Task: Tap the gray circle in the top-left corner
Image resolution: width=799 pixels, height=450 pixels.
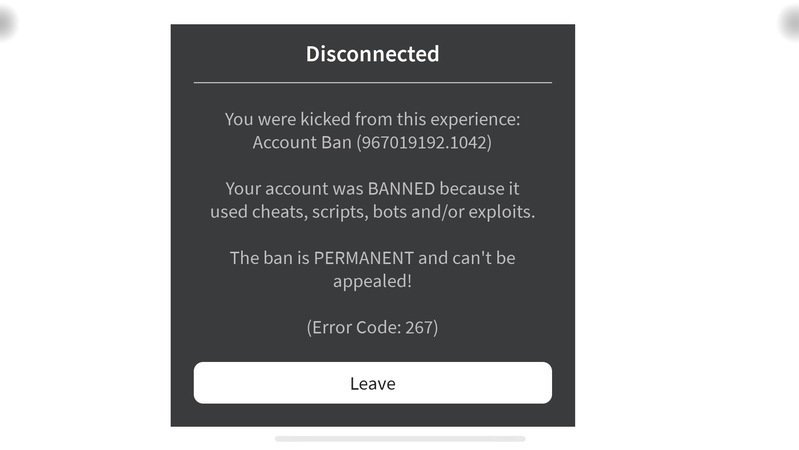Action: pos(5,22)
